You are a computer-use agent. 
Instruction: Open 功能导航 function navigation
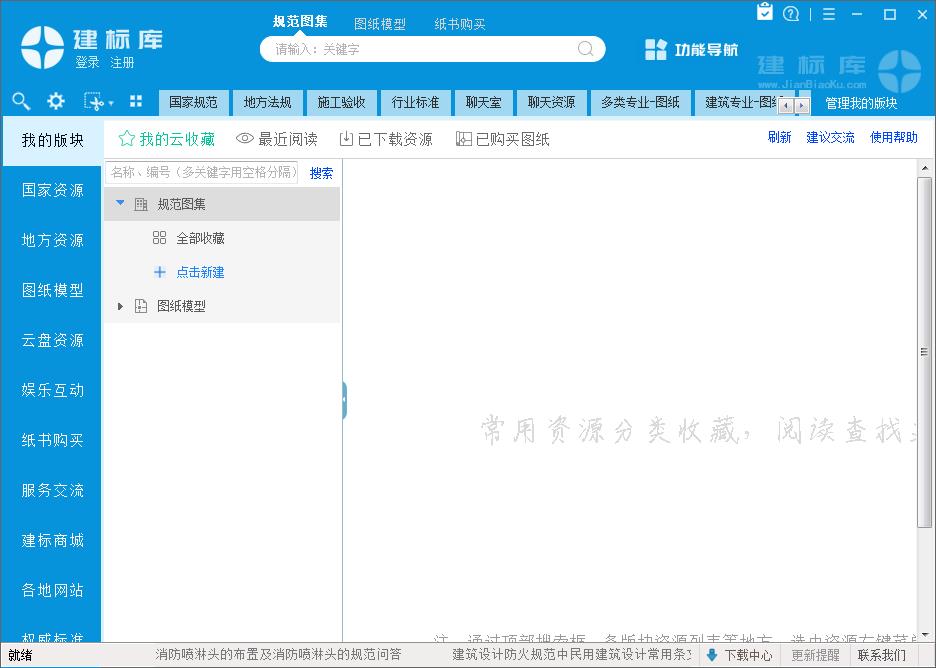(692, 49)
